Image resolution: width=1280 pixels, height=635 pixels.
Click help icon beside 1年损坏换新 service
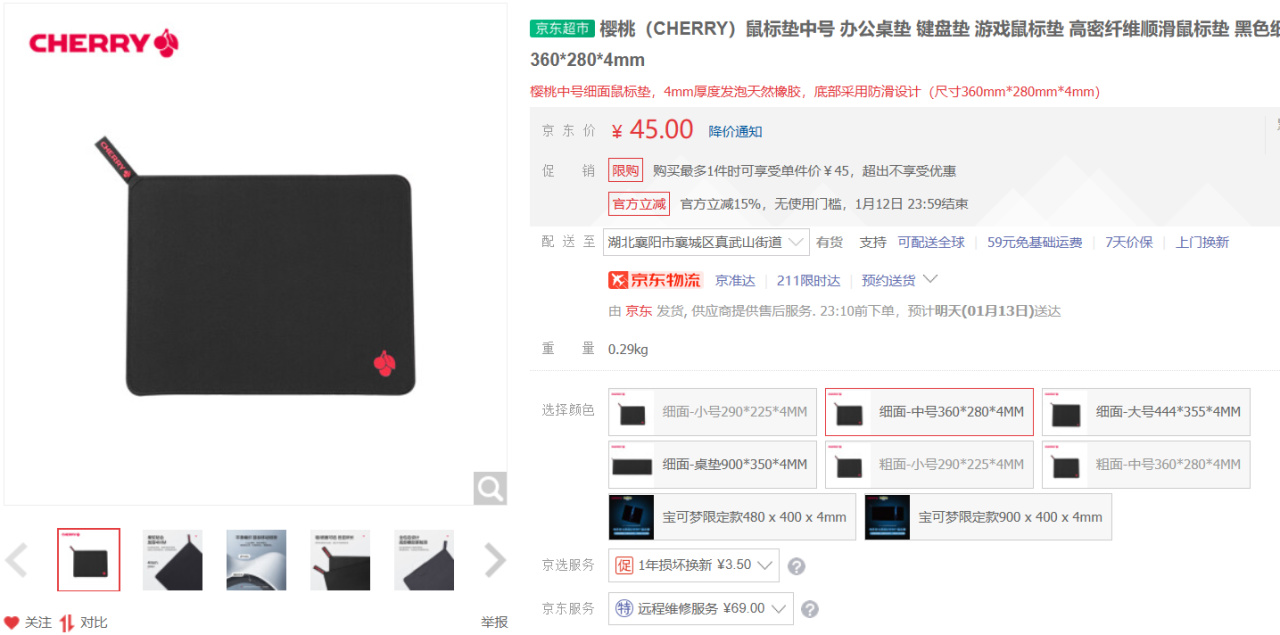[796, 566]
